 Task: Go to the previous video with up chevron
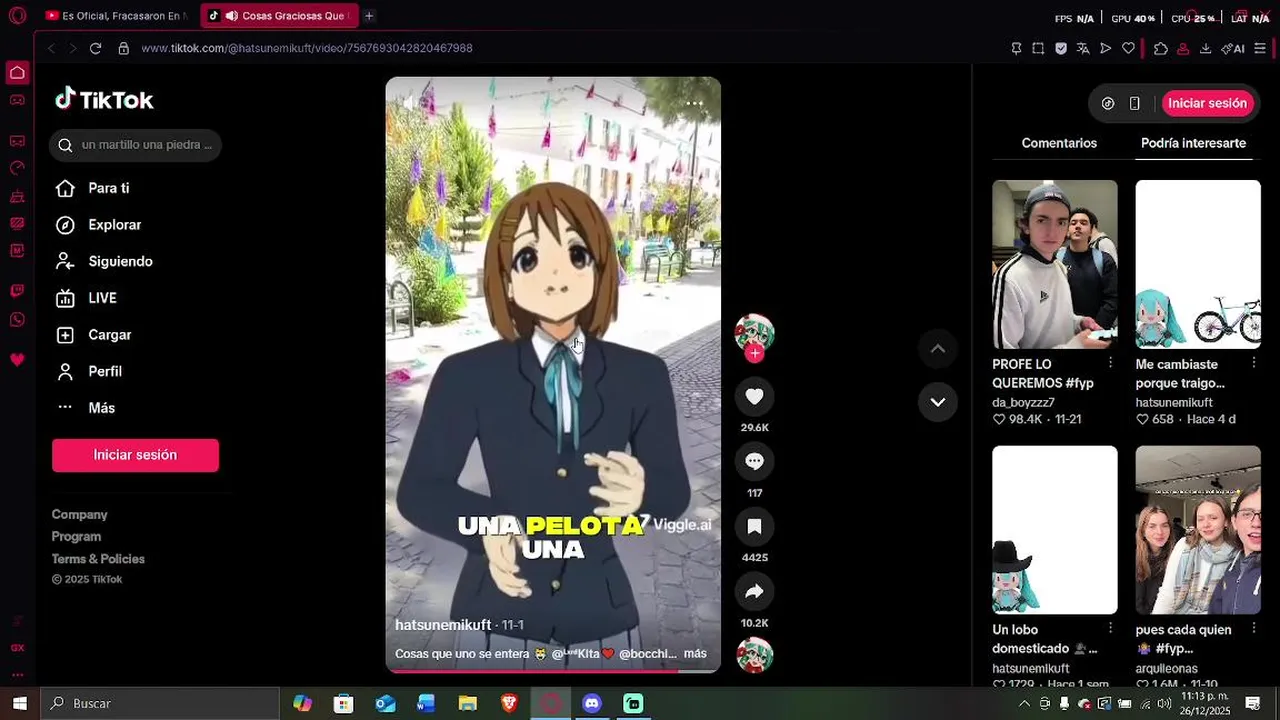pyautogui.click(x=938, y=348)
